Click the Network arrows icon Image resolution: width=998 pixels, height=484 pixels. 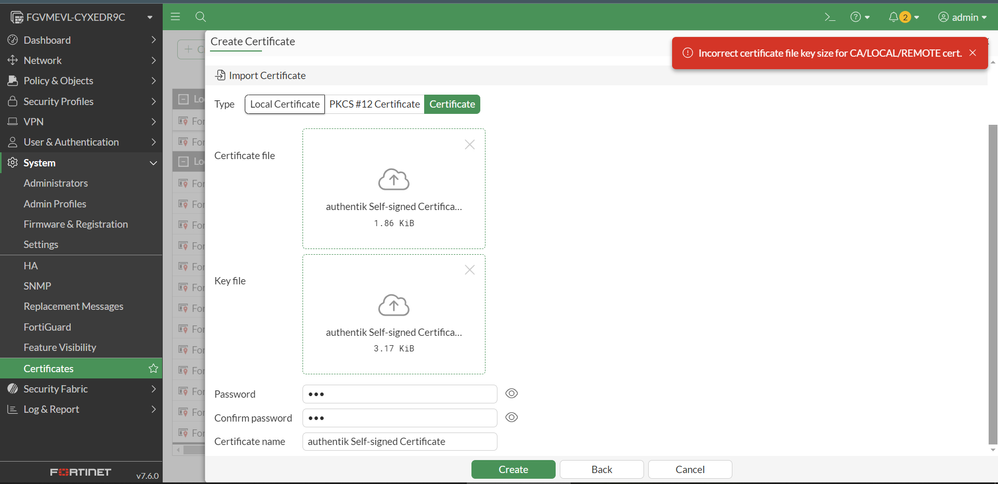(x=11, y=60)
